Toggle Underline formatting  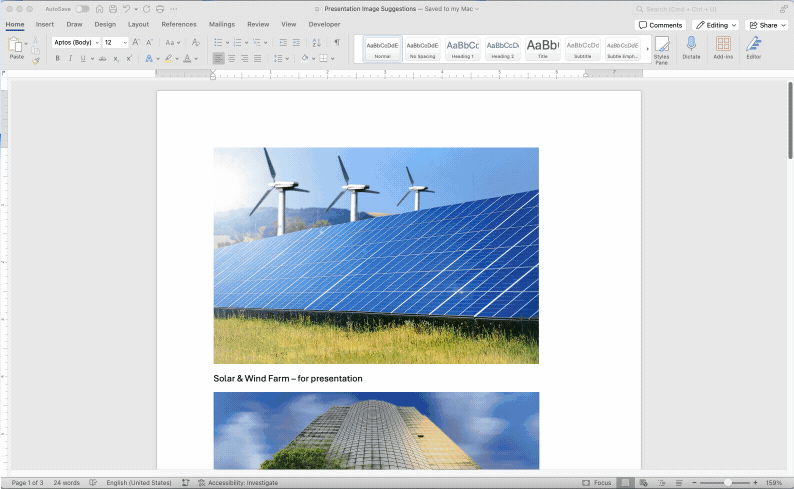pos(83,59)
